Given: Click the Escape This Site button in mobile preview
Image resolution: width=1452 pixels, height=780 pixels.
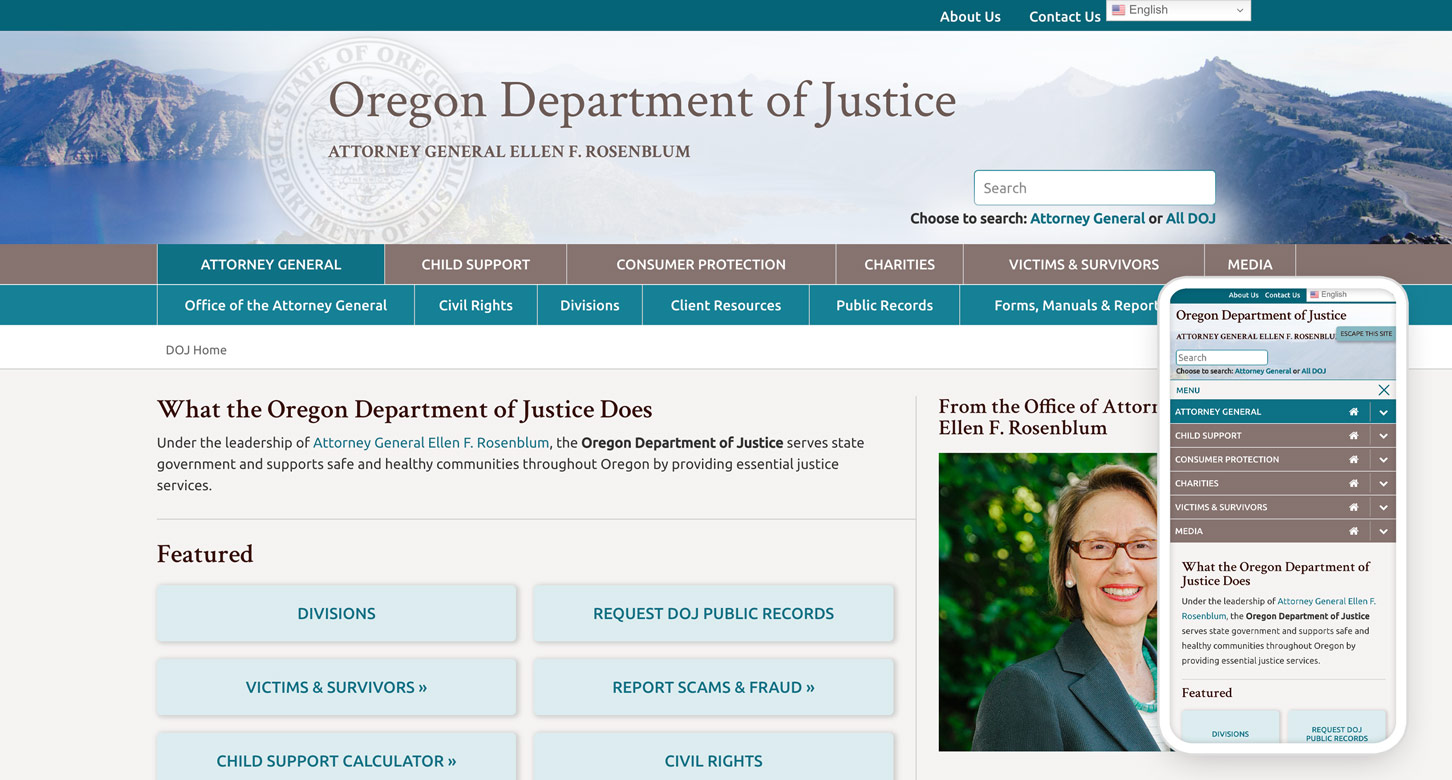Looking at the screenshot, I should pos(1366,334).
